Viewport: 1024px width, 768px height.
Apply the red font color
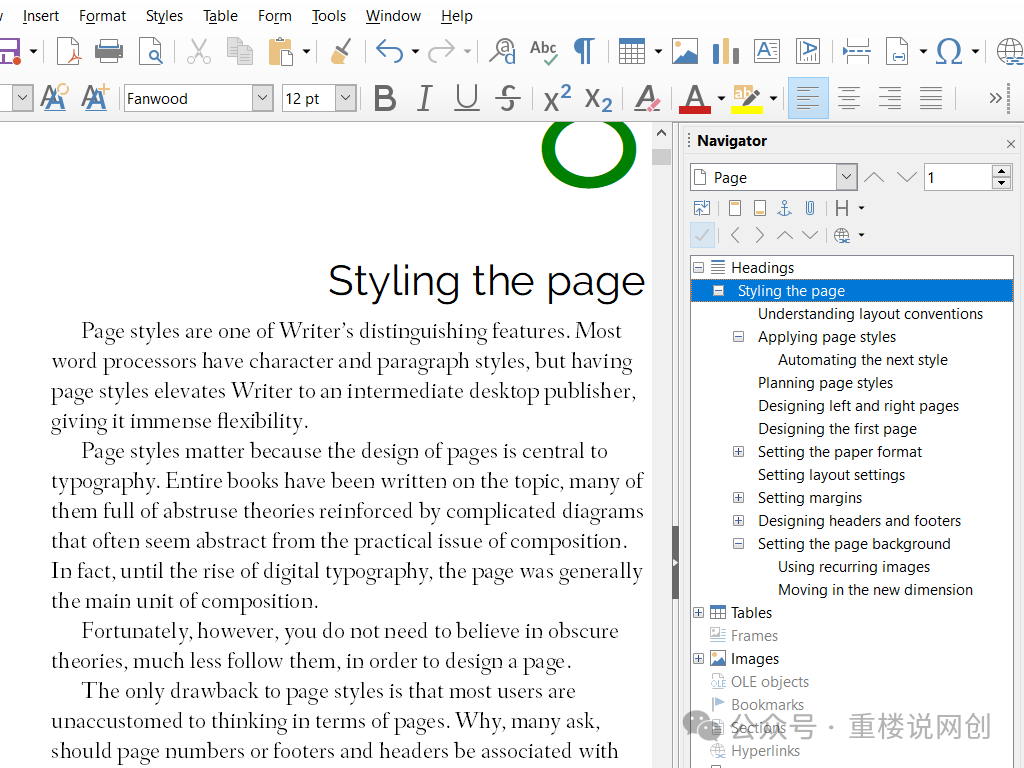[x=695, y=99]
